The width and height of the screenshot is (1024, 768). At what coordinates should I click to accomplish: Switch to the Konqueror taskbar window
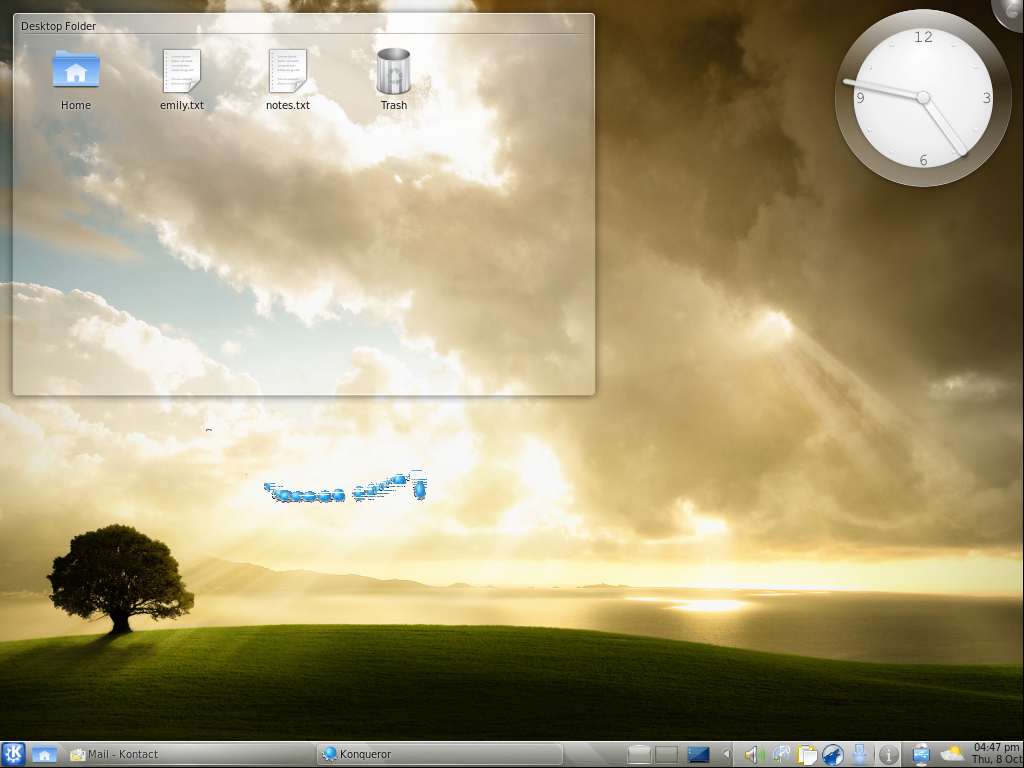coord(438,754)
